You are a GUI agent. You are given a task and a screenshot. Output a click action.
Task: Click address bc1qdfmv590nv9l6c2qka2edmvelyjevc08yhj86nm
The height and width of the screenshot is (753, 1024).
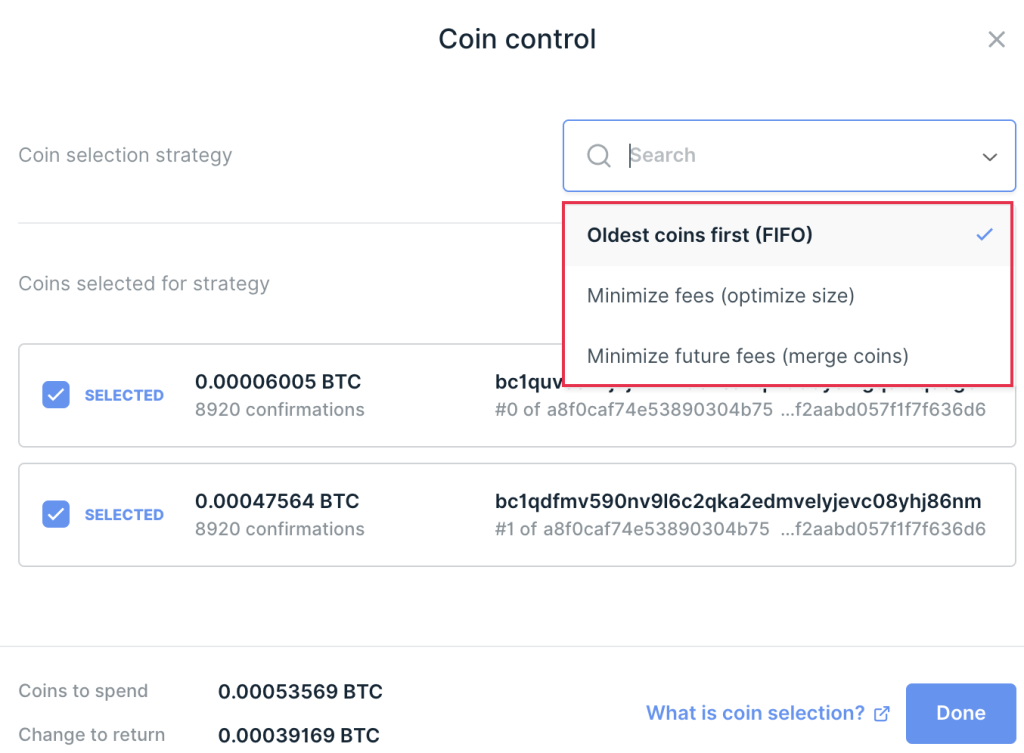click(738, 501)
